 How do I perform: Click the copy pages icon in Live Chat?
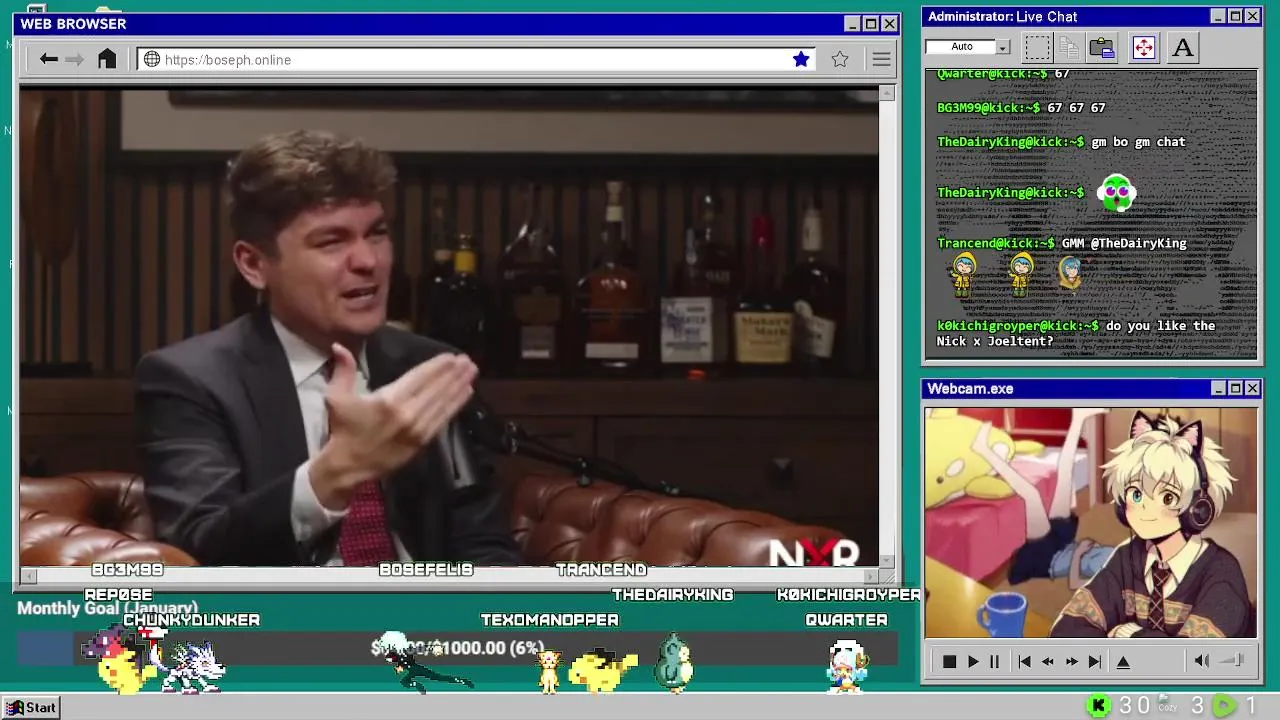1069,47
